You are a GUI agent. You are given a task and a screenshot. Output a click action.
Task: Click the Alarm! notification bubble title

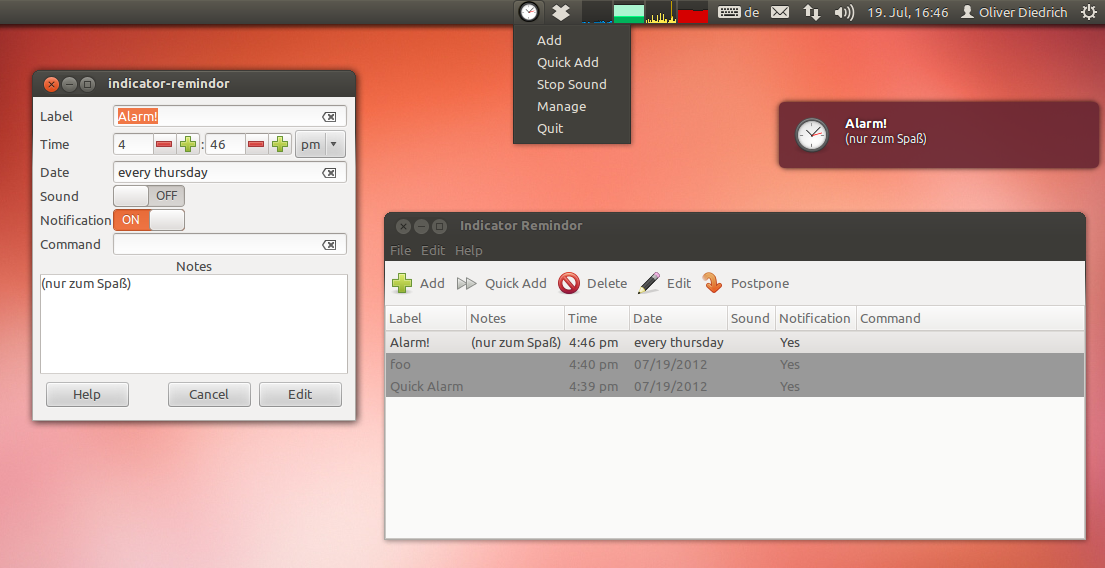click(865, 124)
